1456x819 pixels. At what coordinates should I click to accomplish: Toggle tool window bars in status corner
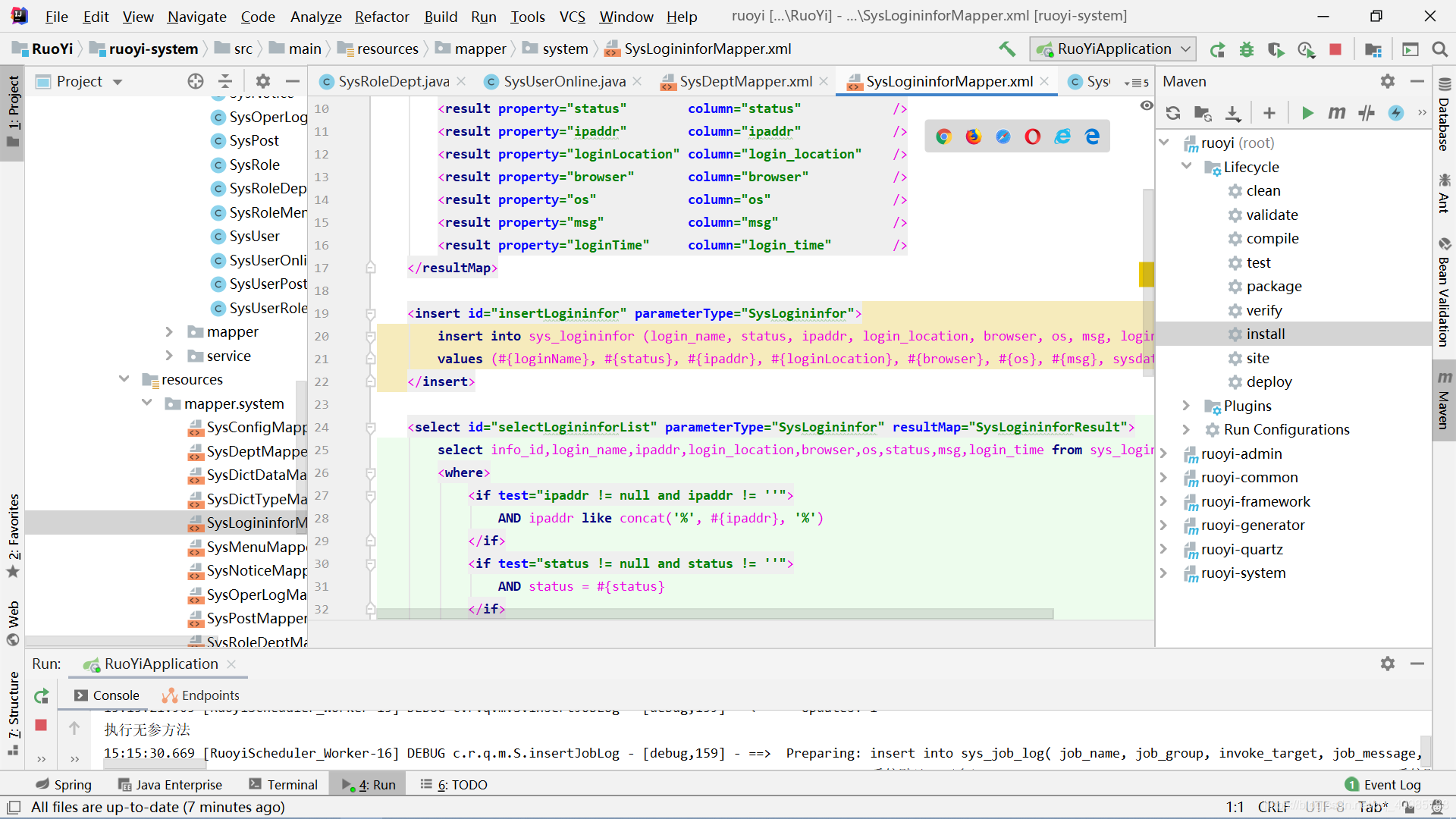14,808
